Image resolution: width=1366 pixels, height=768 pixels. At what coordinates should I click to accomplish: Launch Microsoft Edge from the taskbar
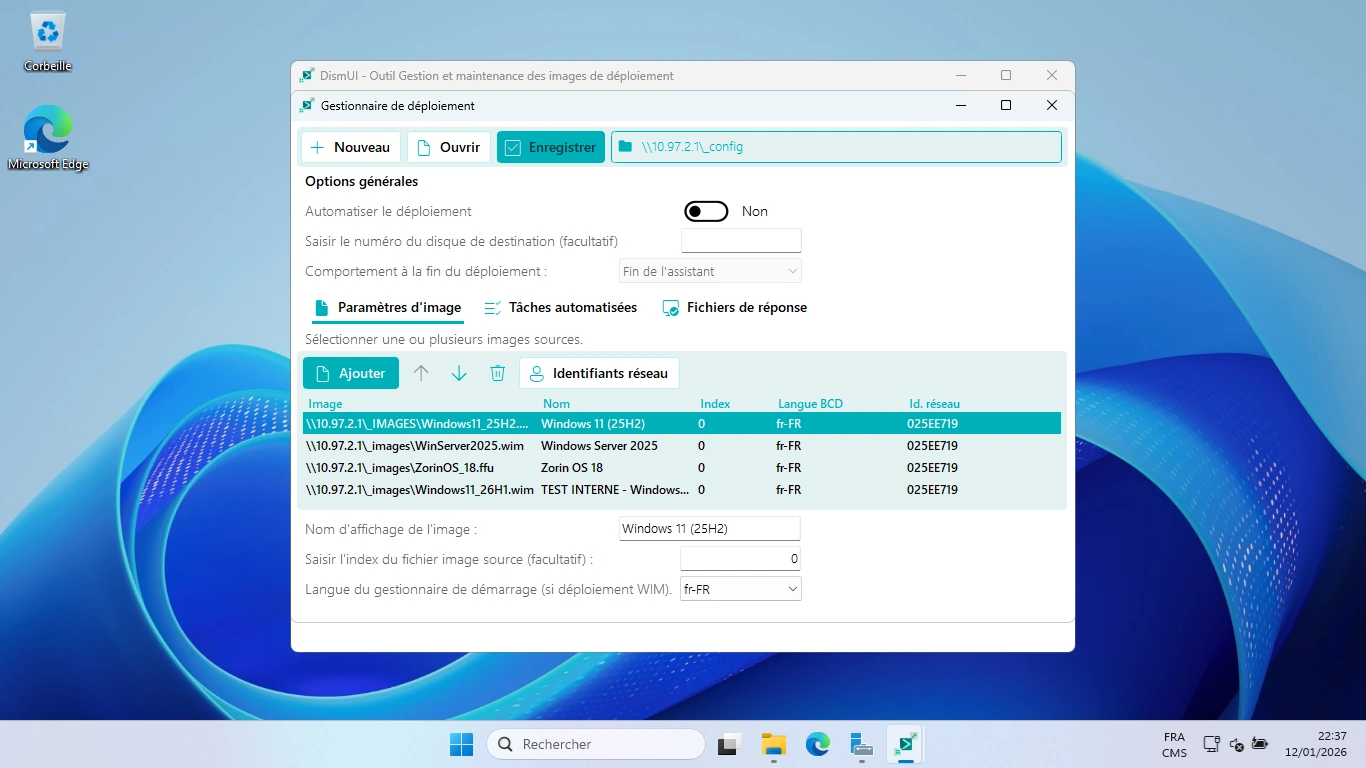click(818, 744)
